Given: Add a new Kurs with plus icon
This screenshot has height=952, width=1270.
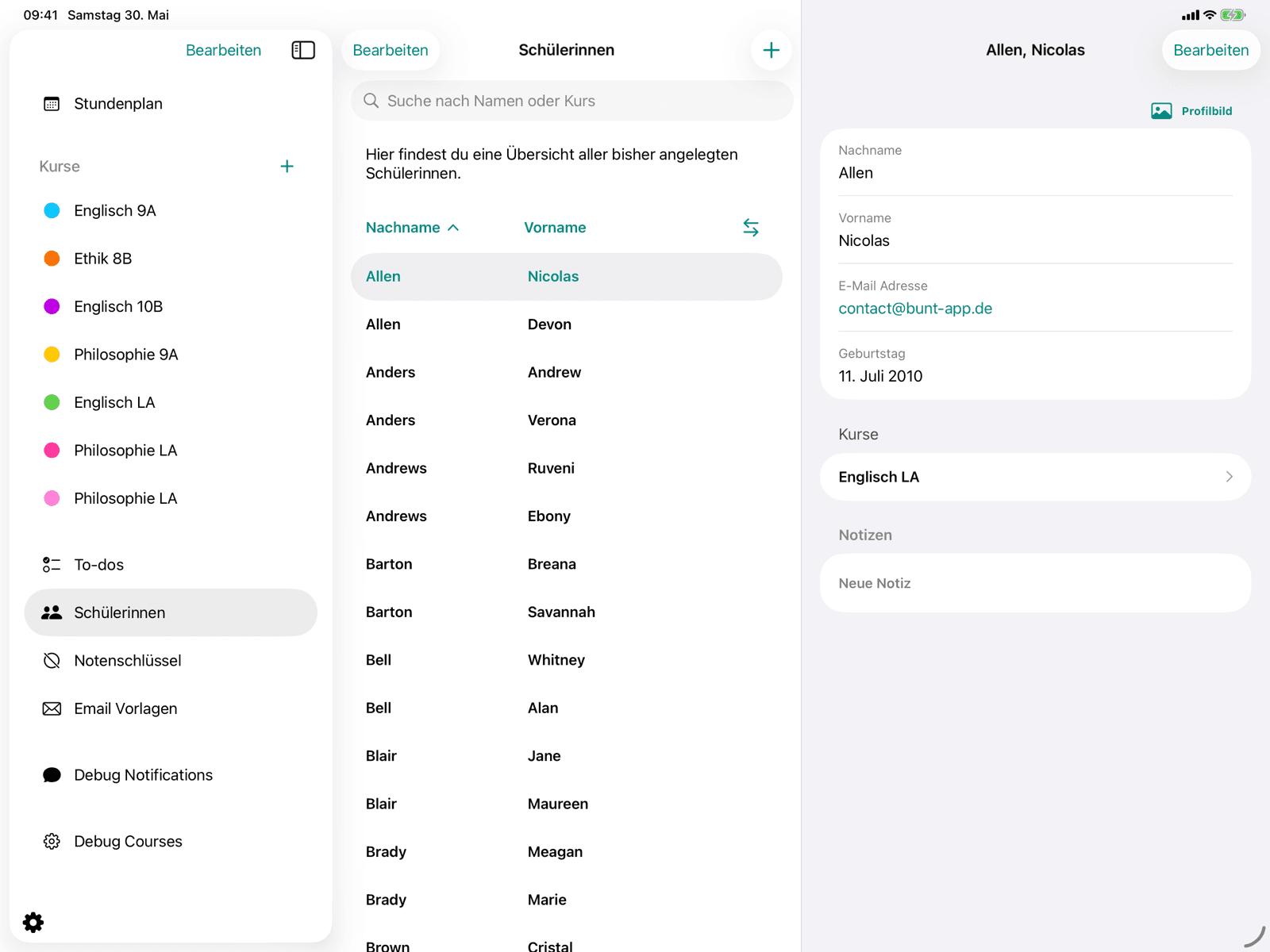Looking at the screenshot, I should click(287, 167).
